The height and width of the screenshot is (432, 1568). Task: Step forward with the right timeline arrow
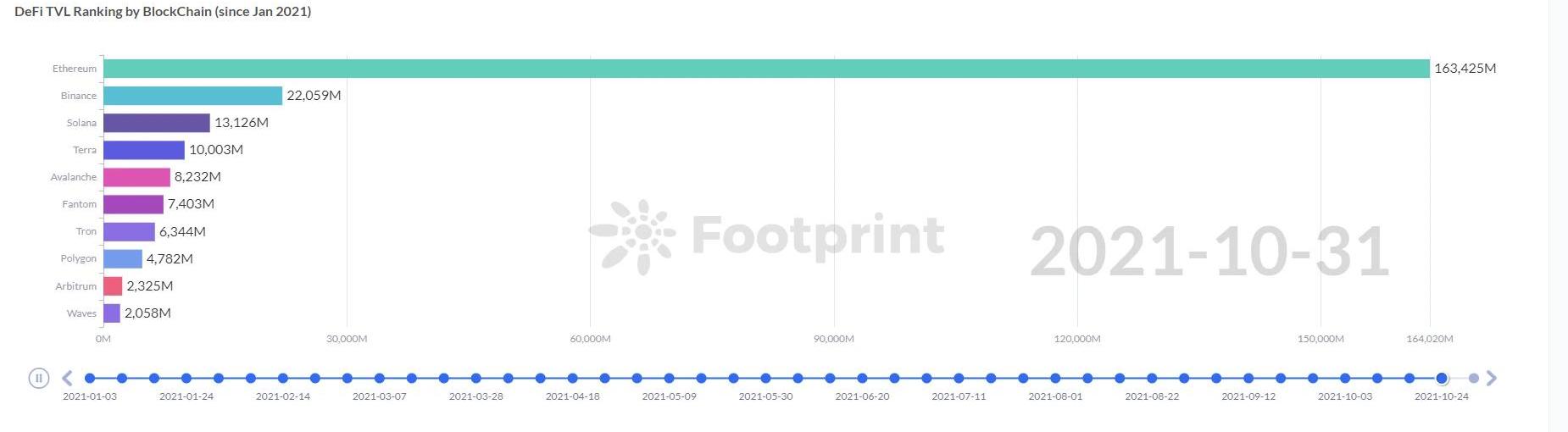coord(1492,379)
